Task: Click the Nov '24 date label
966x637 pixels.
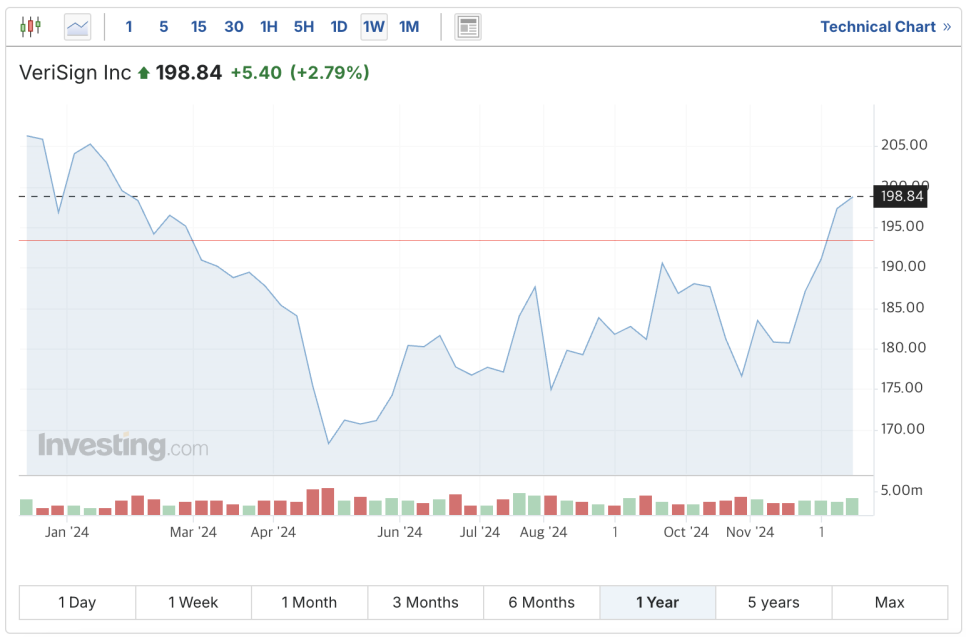Action: [x=750, y=532]
